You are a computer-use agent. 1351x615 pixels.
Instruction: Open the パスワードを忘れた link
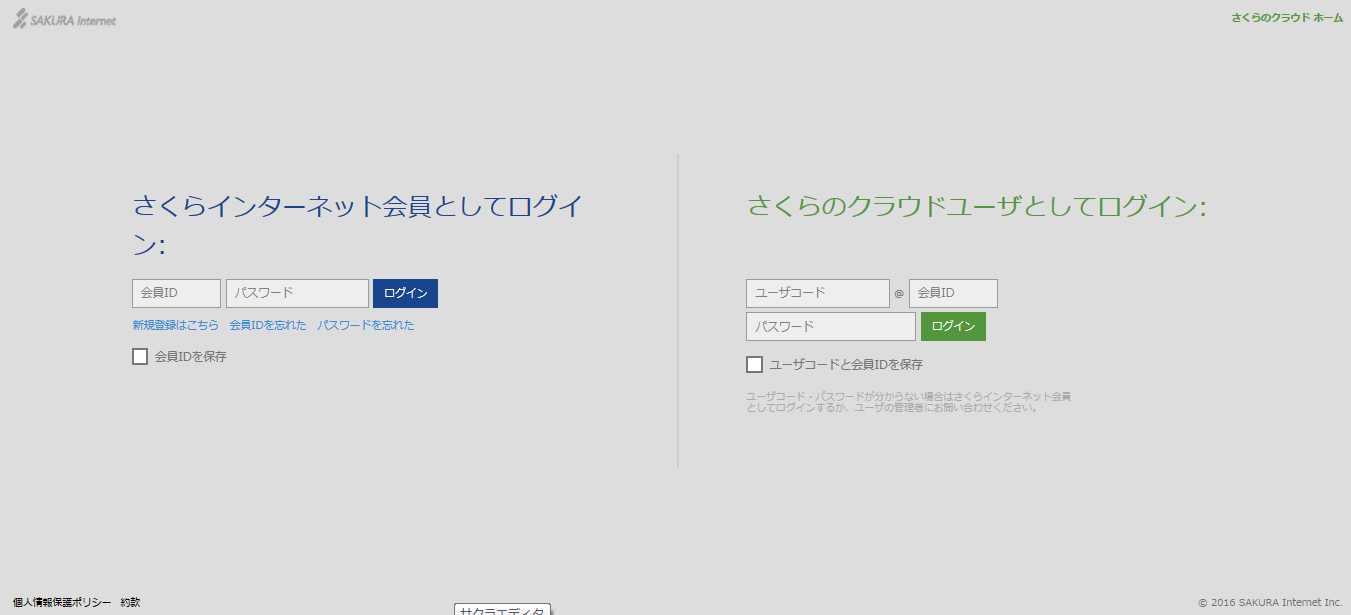[x=365, y=325]
